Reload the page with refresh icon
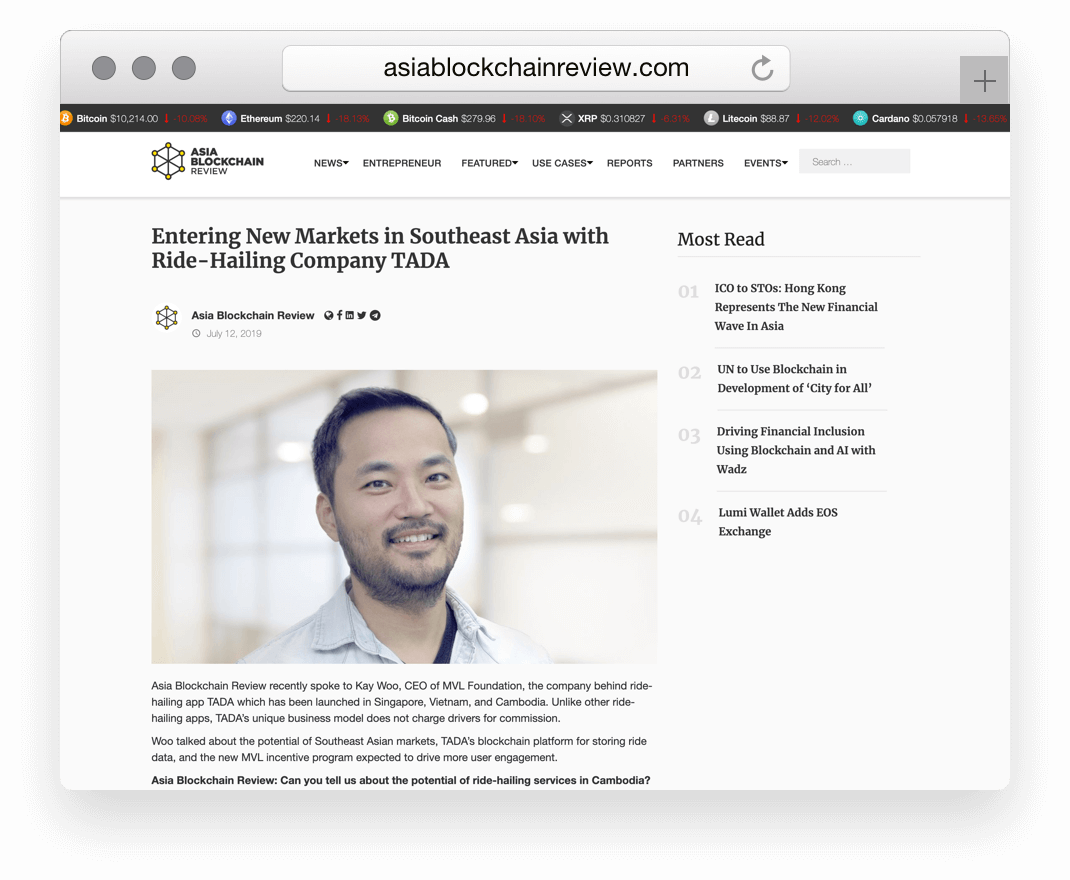Screen dimensions: 1070x880 [762, 68]
